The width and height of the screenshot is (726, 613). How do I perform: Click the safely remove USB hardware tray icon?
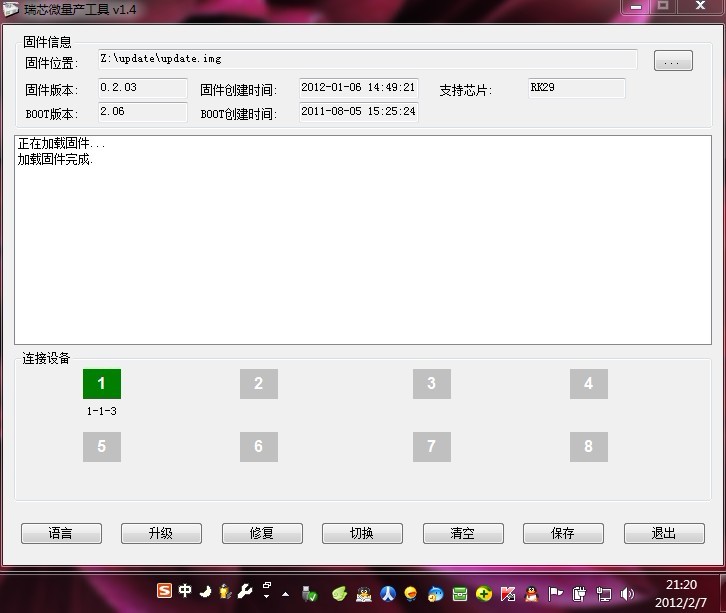[x=309, y=593]
